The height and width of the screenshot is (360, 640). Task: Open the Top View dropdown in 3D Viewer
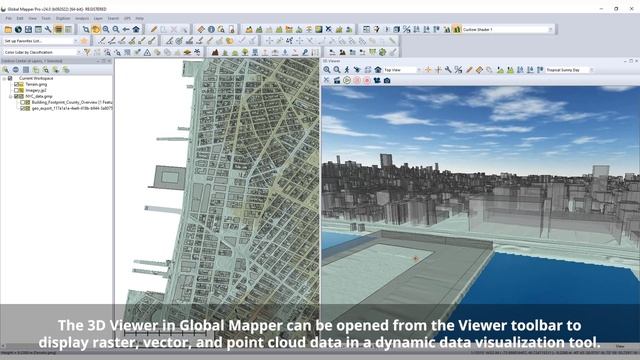point(418,70)
